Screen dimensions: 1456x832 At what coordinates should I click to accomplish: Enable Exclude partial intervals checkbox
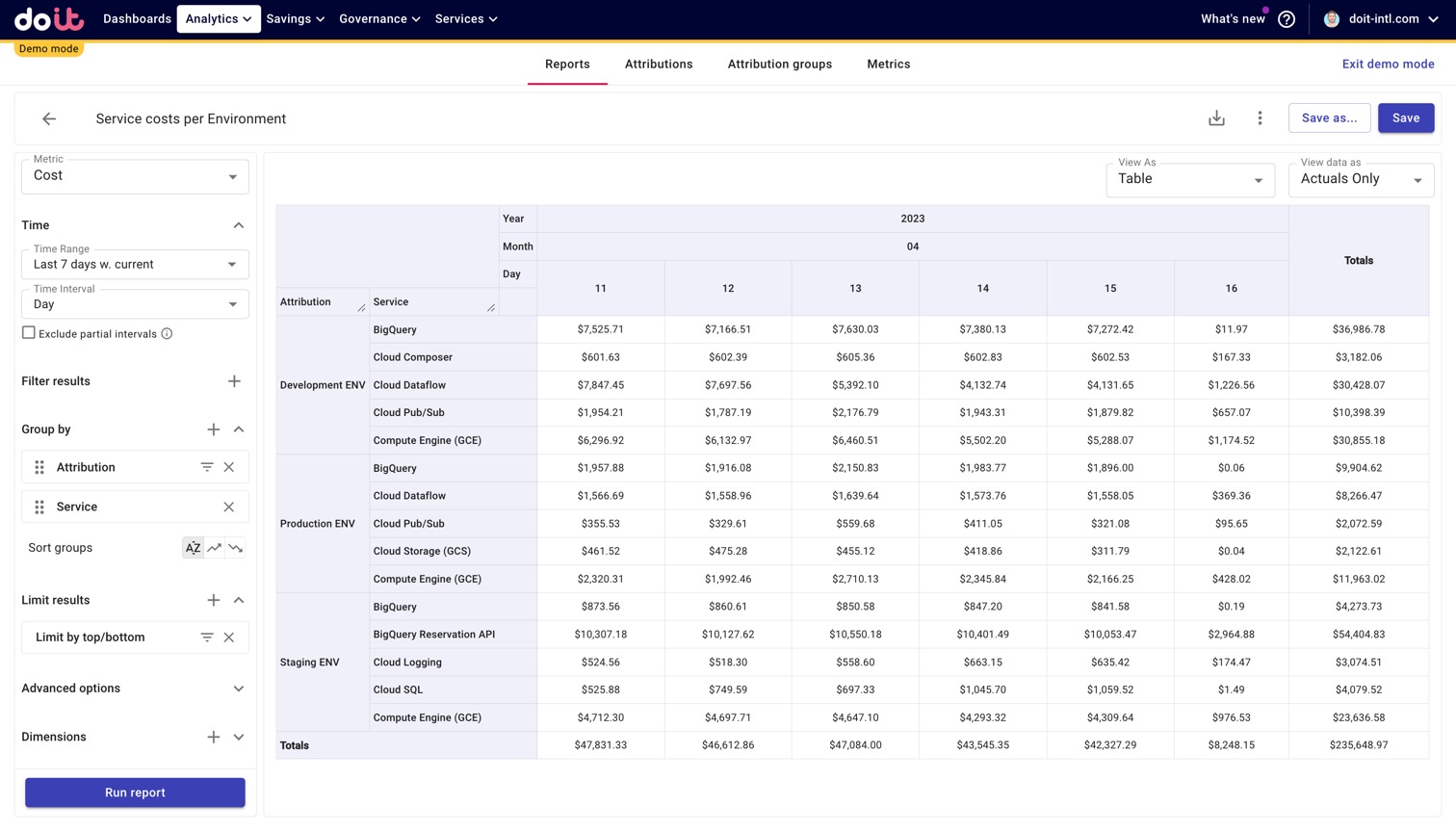tap(29, 333)
